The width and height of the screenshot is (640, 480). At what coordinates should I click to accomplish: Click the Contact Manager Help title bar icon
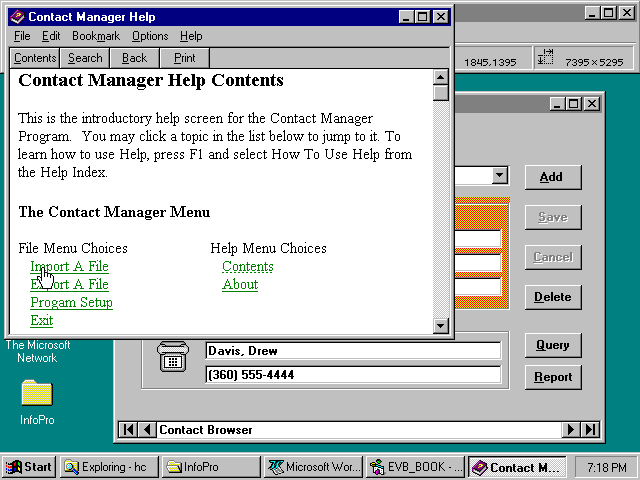[x=17, y=17]
